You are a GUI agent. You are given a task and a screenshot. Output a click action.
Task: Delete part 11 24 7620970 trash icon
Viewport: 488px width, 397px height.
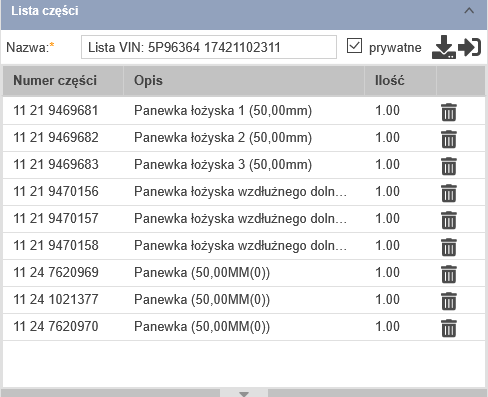pos(449,328)
